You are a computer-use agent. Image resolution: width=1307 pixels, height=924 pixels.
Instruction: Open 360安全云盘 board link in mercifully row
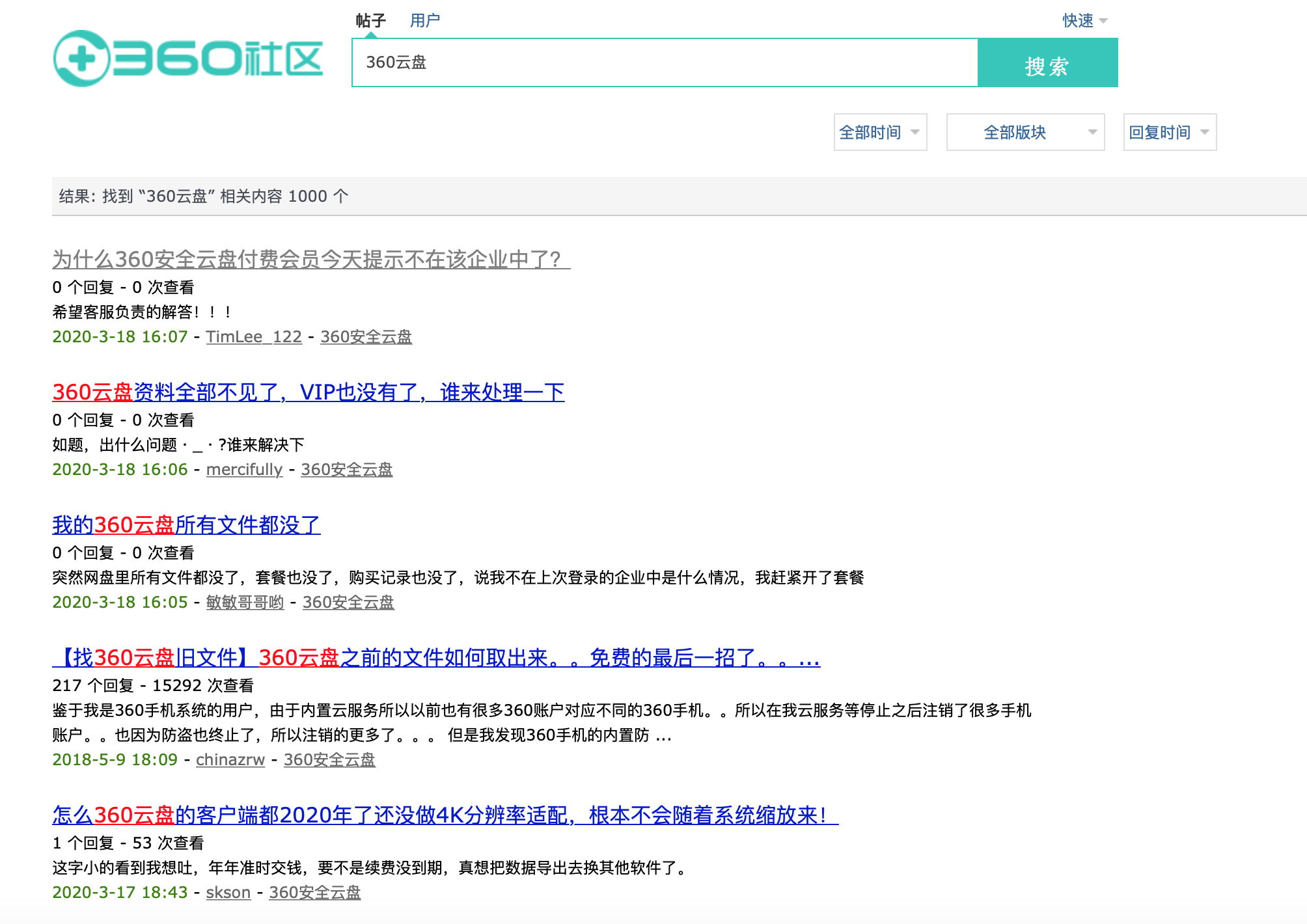[x=346, y=469]
